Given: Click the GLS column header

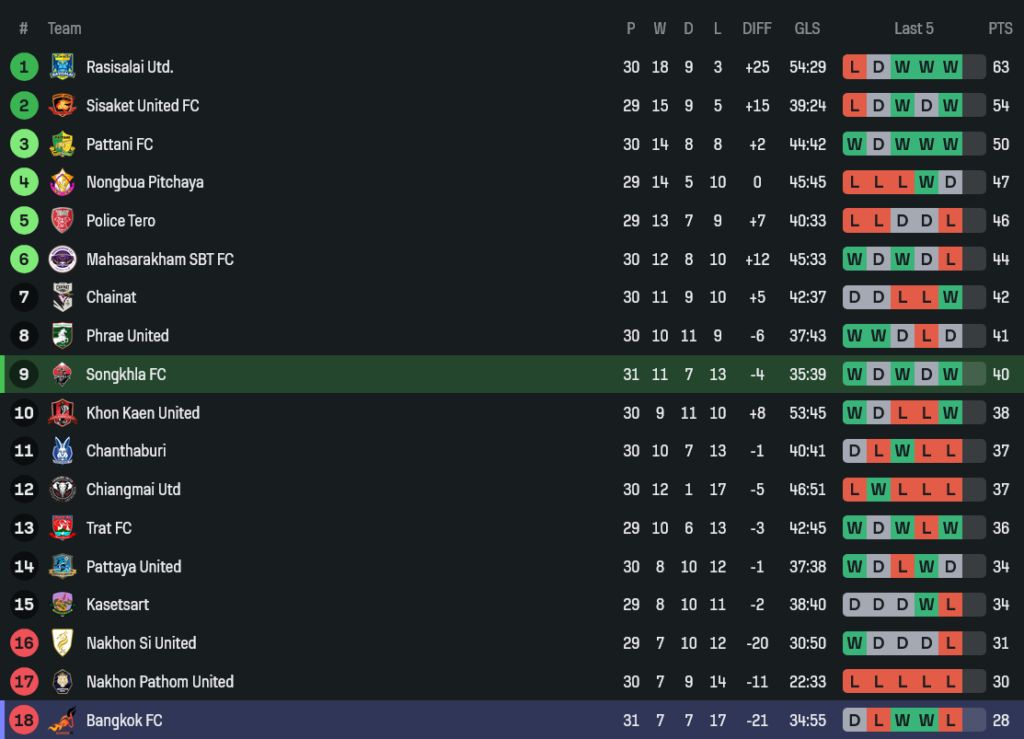Looking at the screenshot, I should [807, 28].
